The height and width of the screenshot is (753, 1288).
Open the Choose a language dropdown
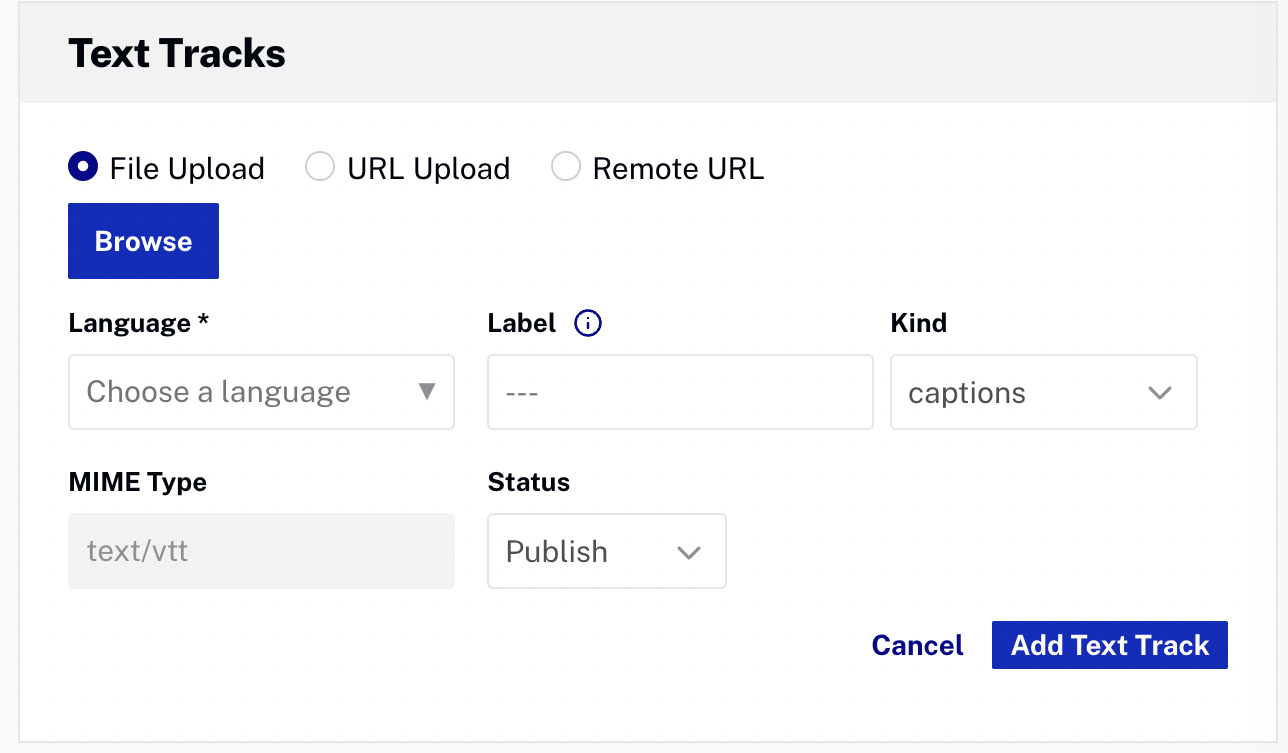261,392
